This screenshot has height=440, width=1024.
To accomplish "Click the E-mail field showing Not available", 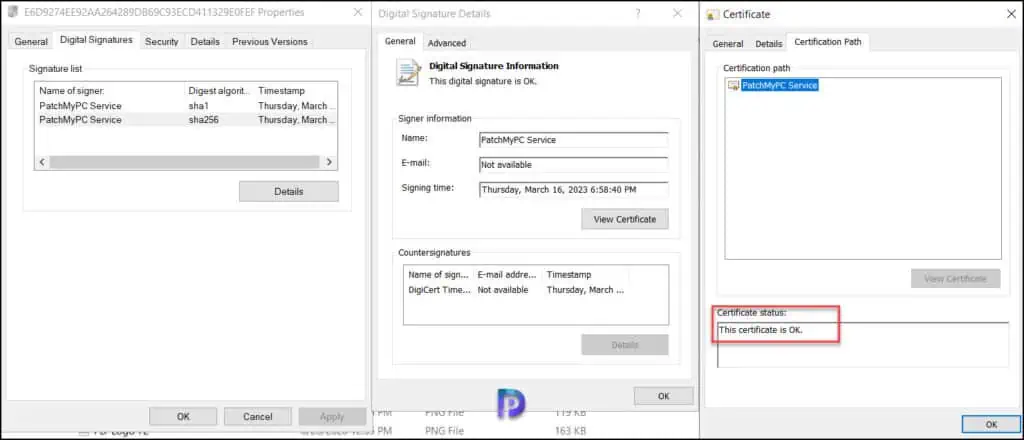I will click(x=573, y=165).
